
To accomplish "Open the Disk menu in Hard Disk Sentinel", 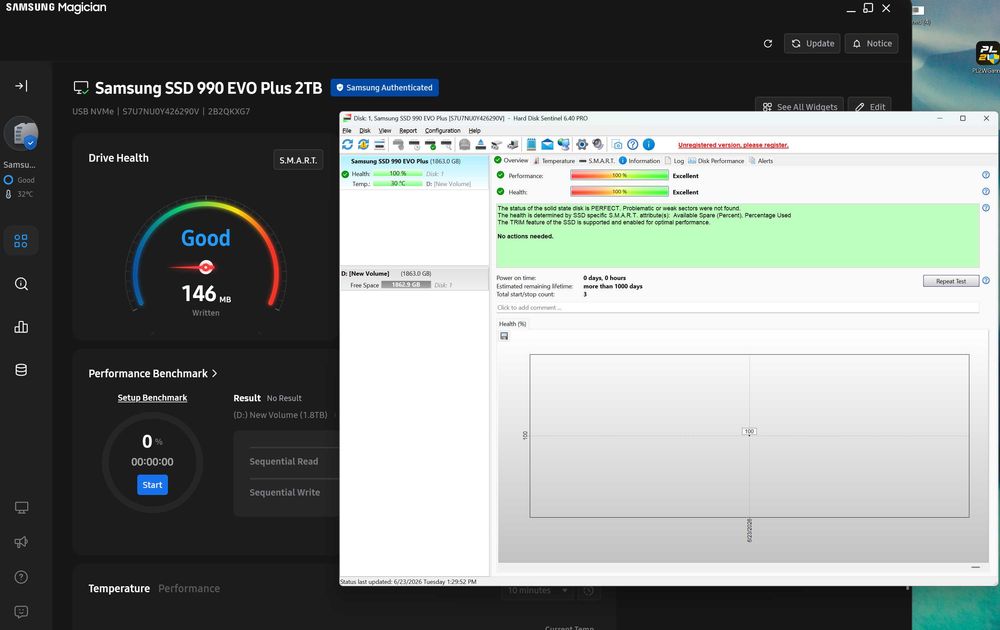I will (x=365, y=131).
